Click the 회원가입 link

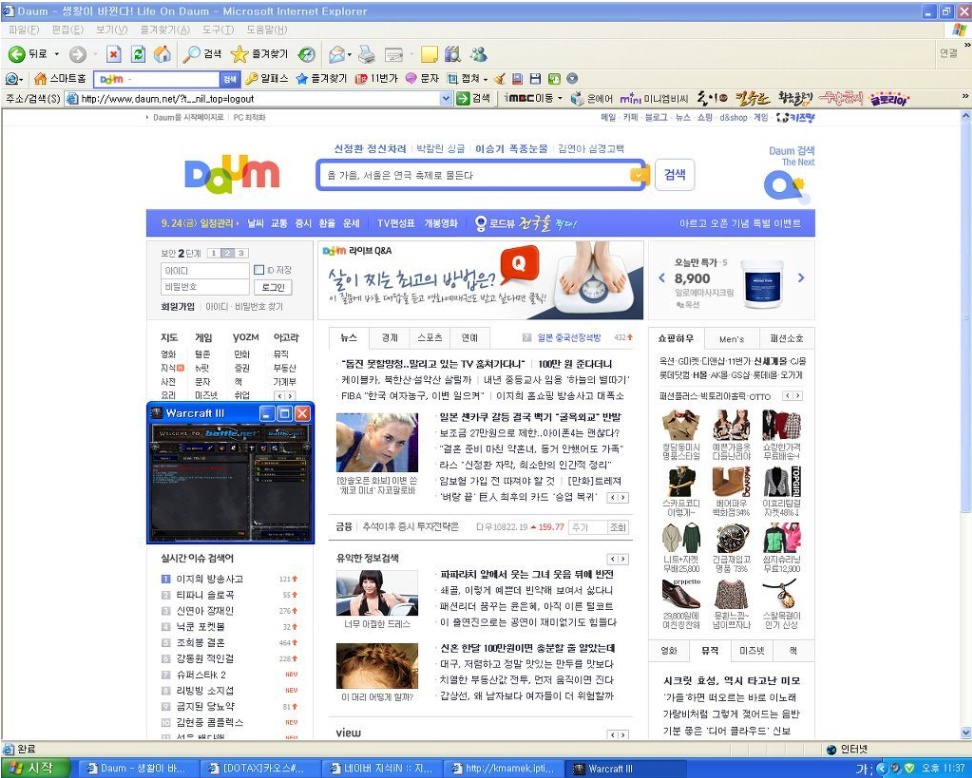177,307
